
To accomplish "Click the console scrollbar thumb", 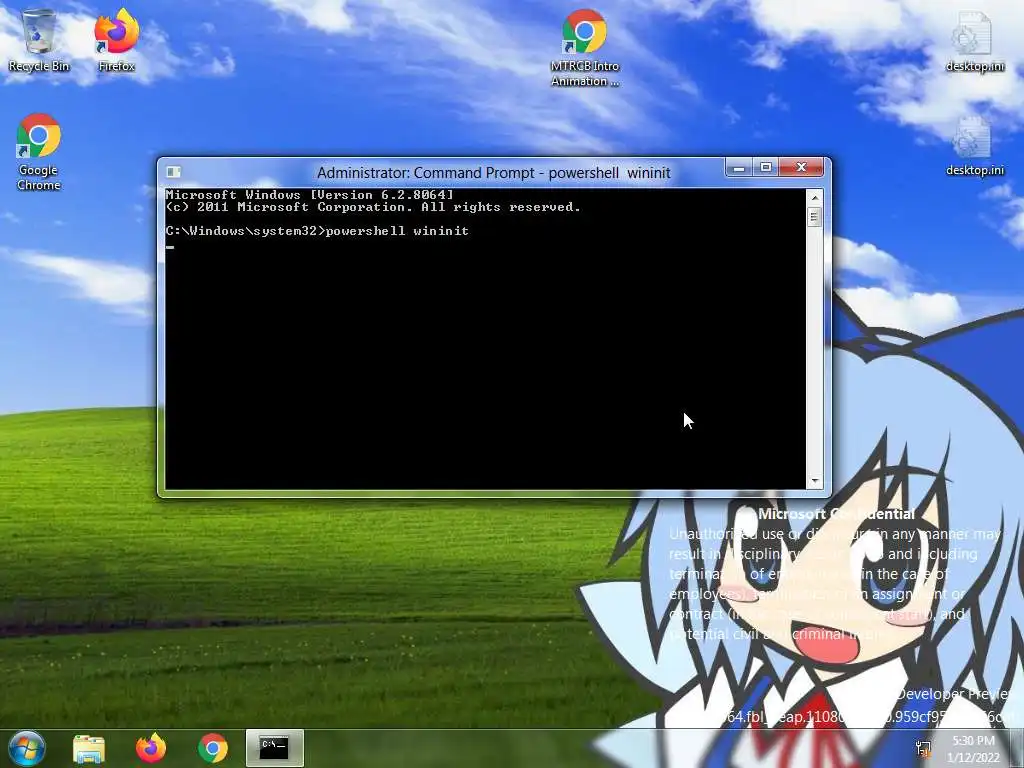I will pyautogui.click(x=814, y=216).
